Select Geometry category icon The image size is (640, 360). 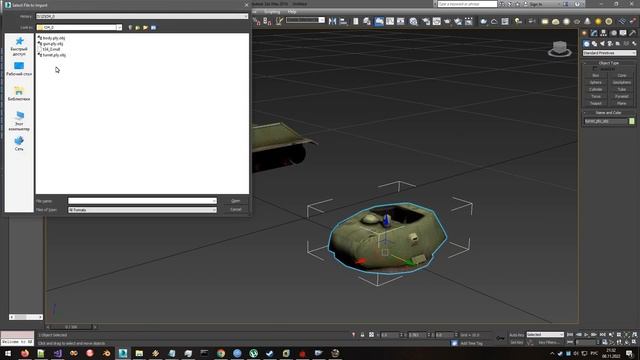pyautogui.click(x=587, y=44)
